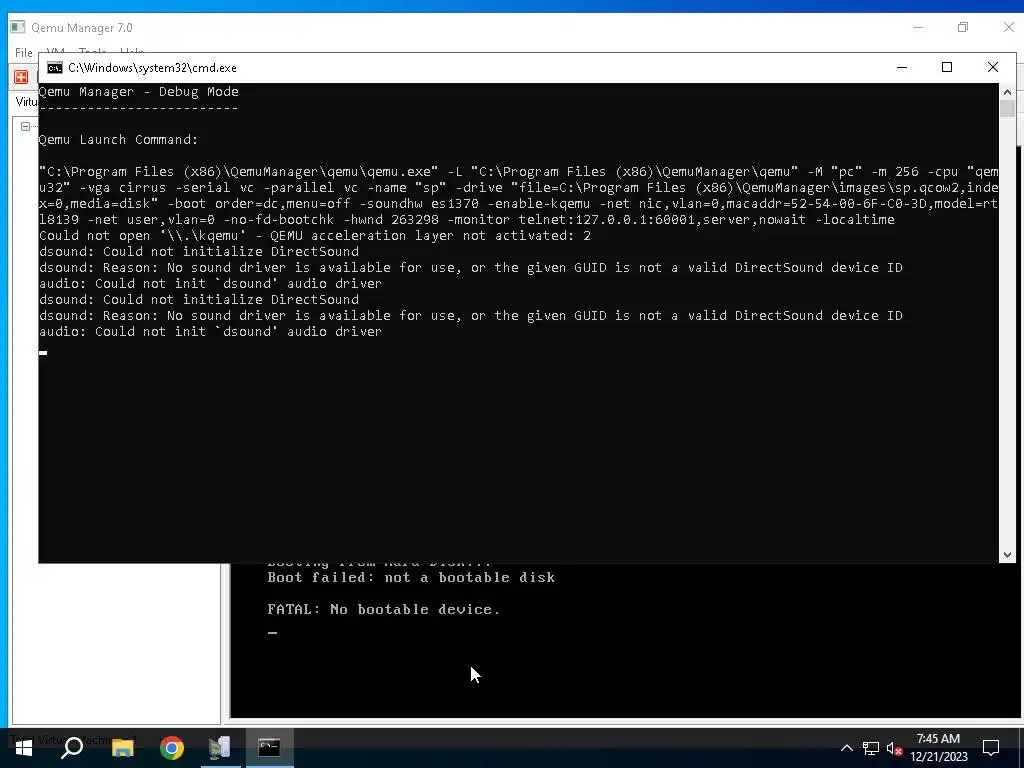The width and height of the screenshot is (1024, 768).
Task: Open the clock showing 7:45 AM
Action: coord(938,748)
